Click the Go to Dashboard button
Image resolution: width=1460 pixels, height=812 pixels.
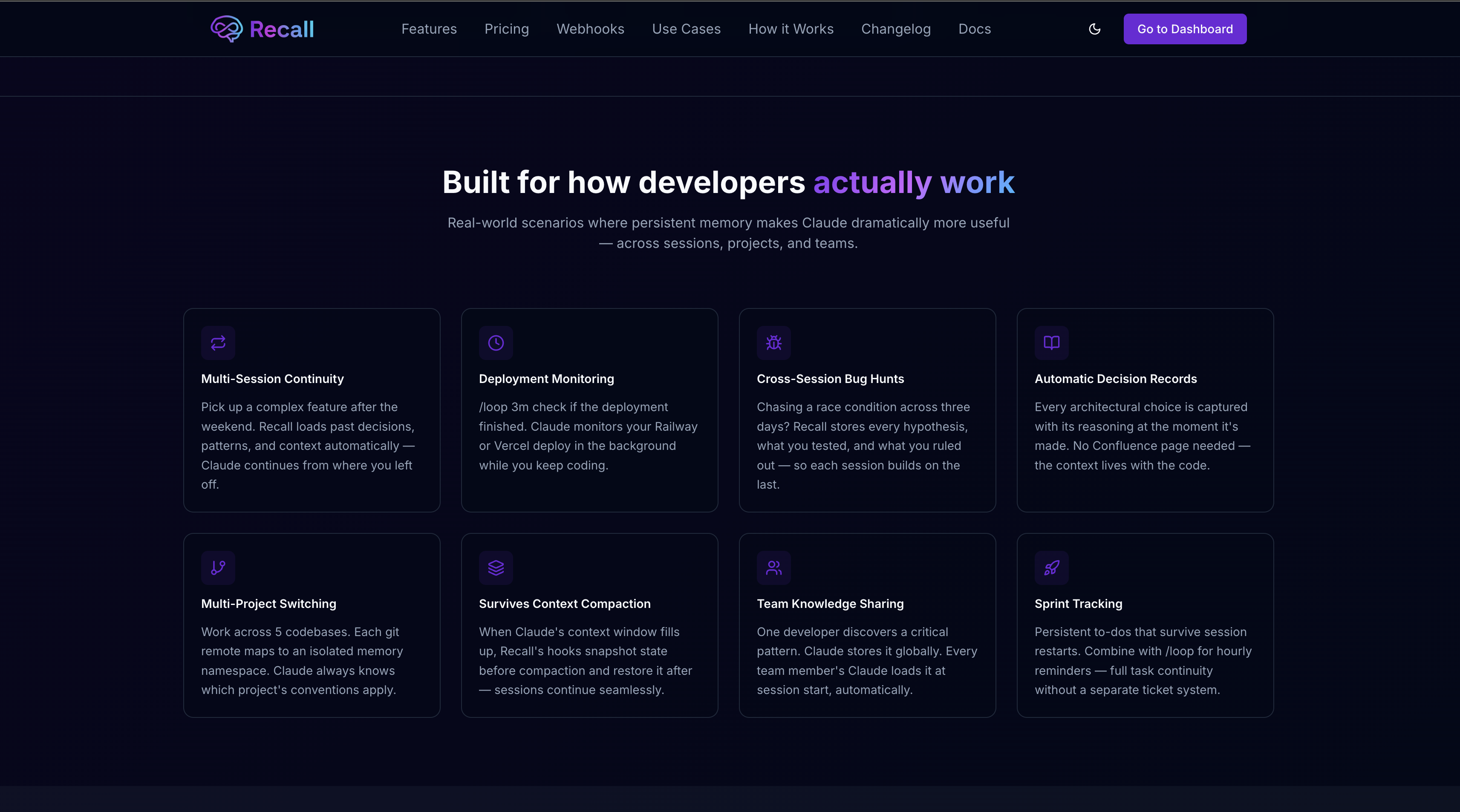click(1185, 29)
